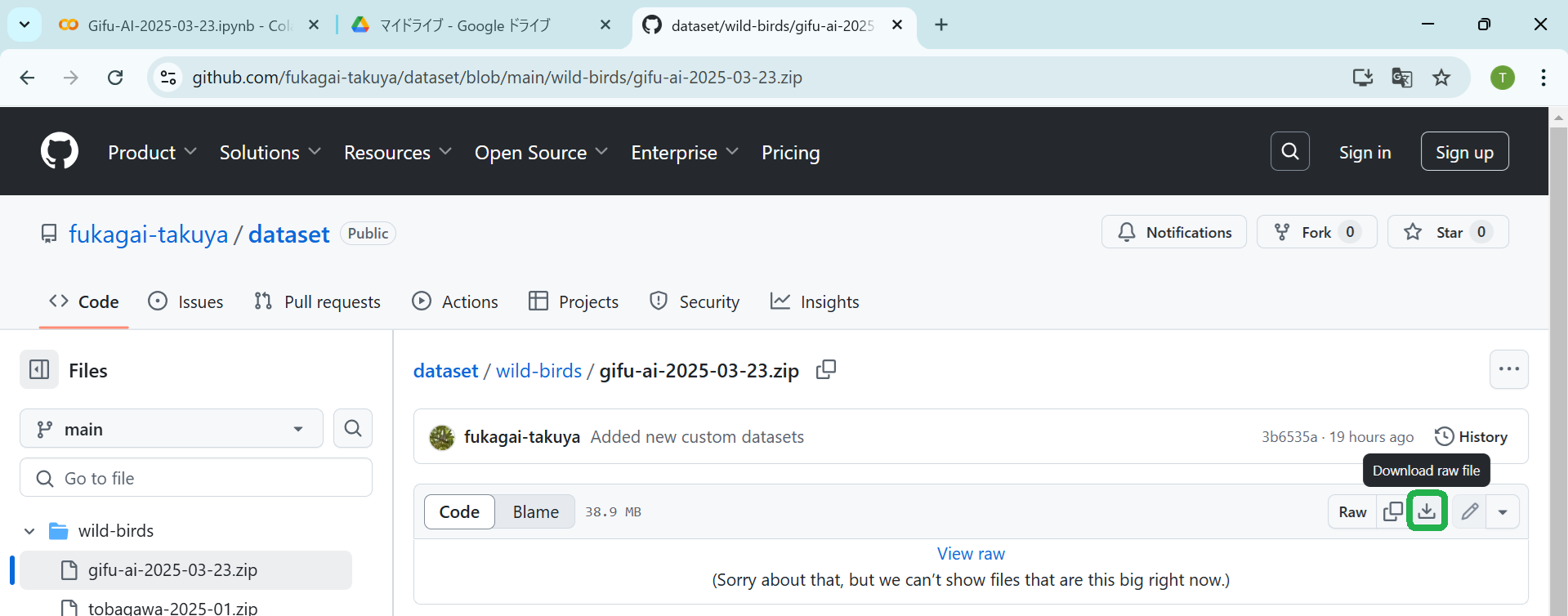The image size is (1568, 616).
Task: Click Sign in
Action: click(x=1365, y=152)
